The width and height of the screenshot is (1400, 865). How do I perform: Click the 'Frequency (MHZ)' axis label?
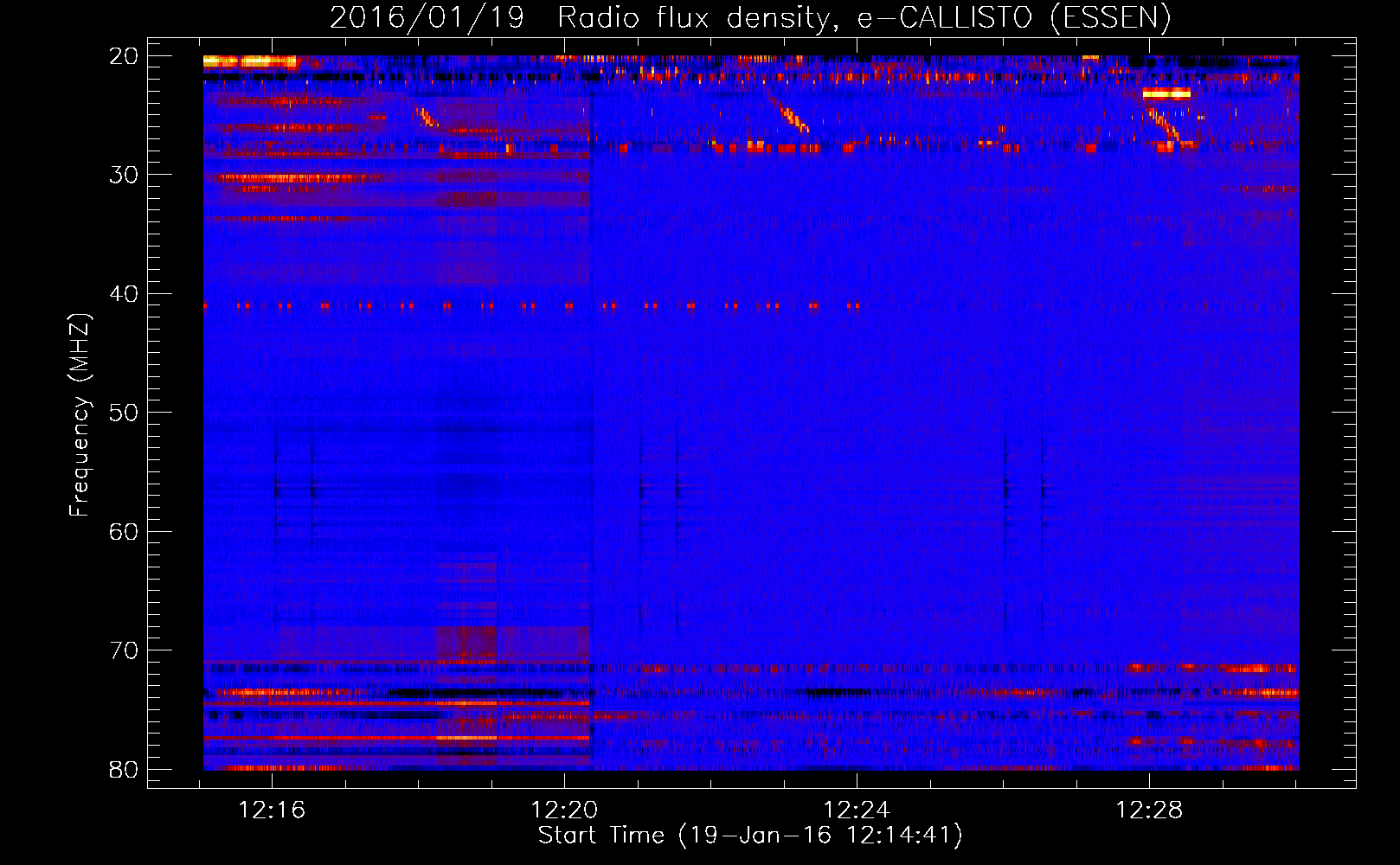(x=80, y=415)
